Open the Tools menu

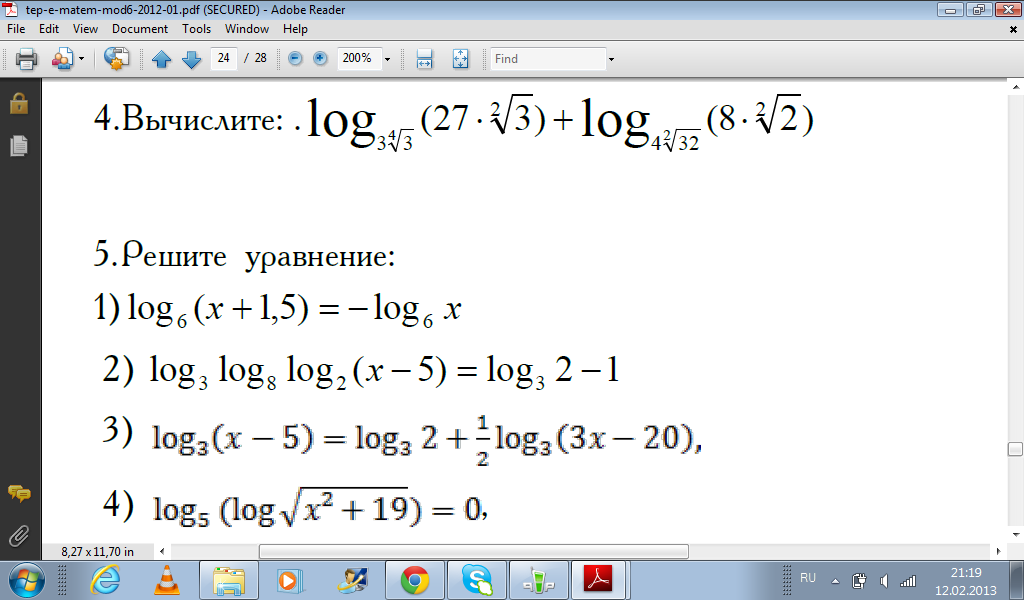click(196, 29)
